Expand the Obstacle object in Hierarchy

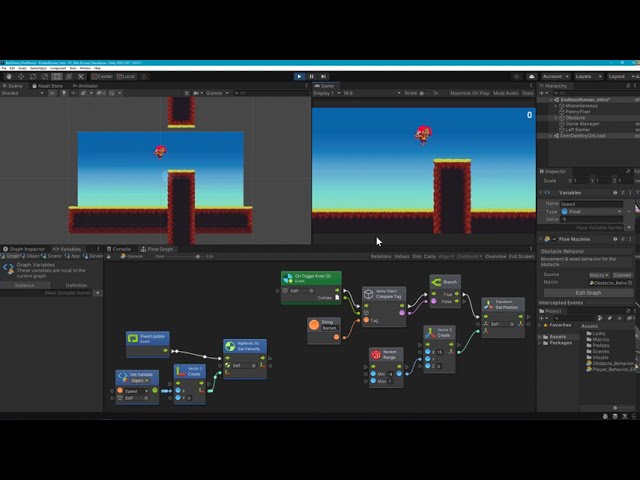[556, 118]
